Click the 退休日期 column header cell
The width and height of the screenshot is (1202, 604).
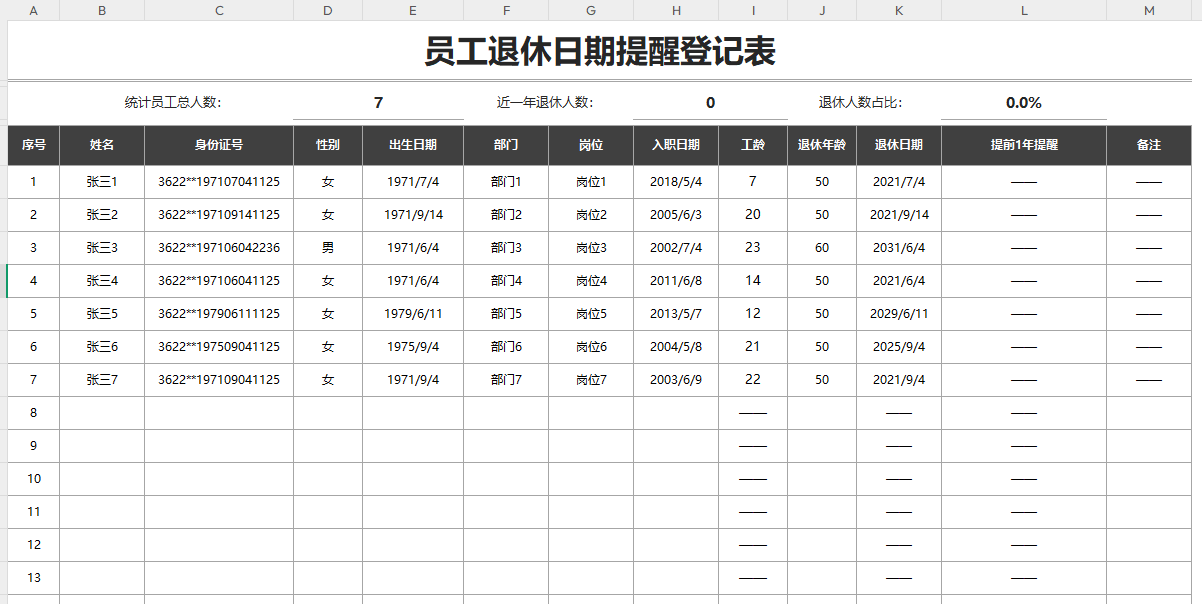pyautogui.click(x=899, y=145)
